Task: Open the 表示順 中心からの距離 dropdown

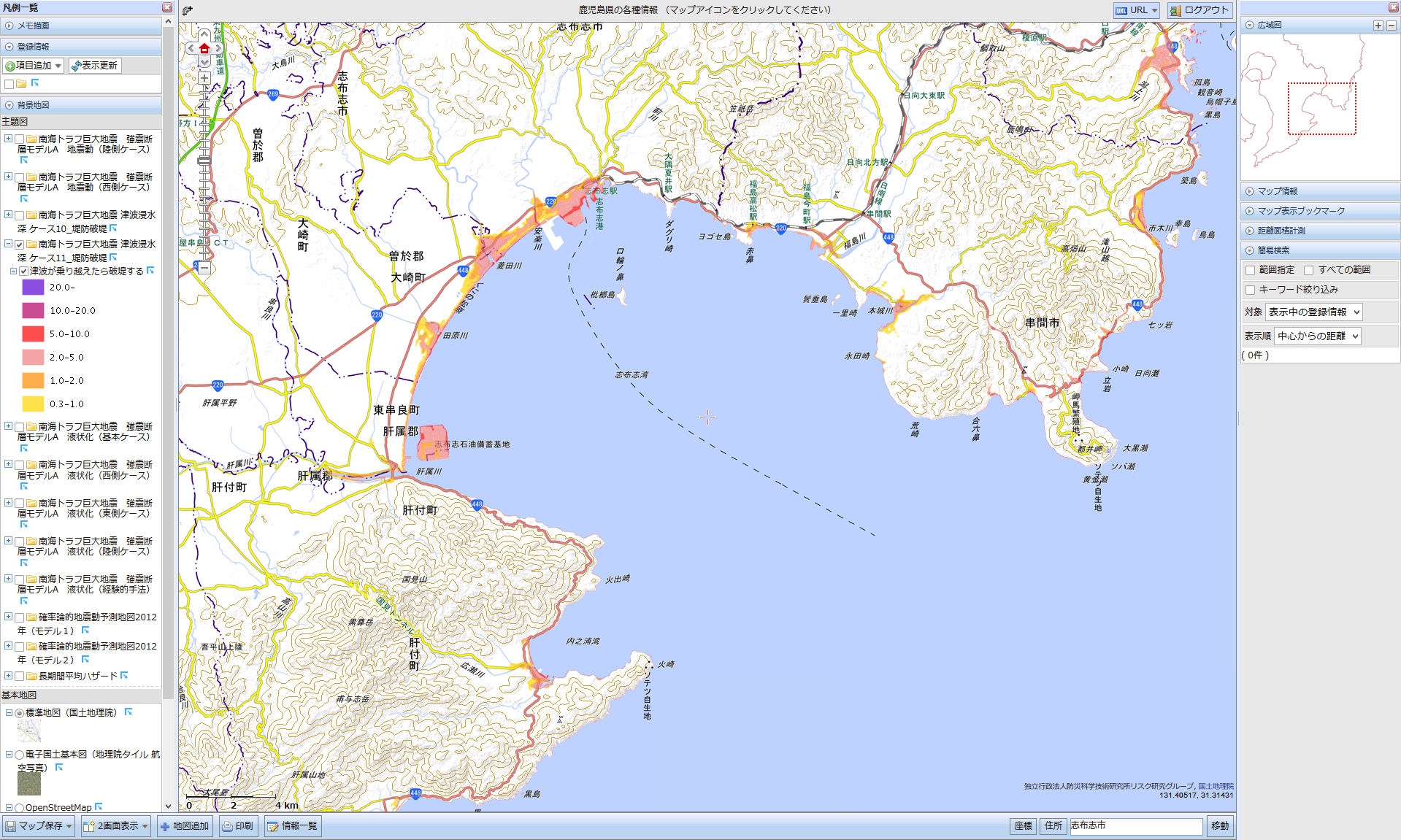Action: pos(1318,336)
